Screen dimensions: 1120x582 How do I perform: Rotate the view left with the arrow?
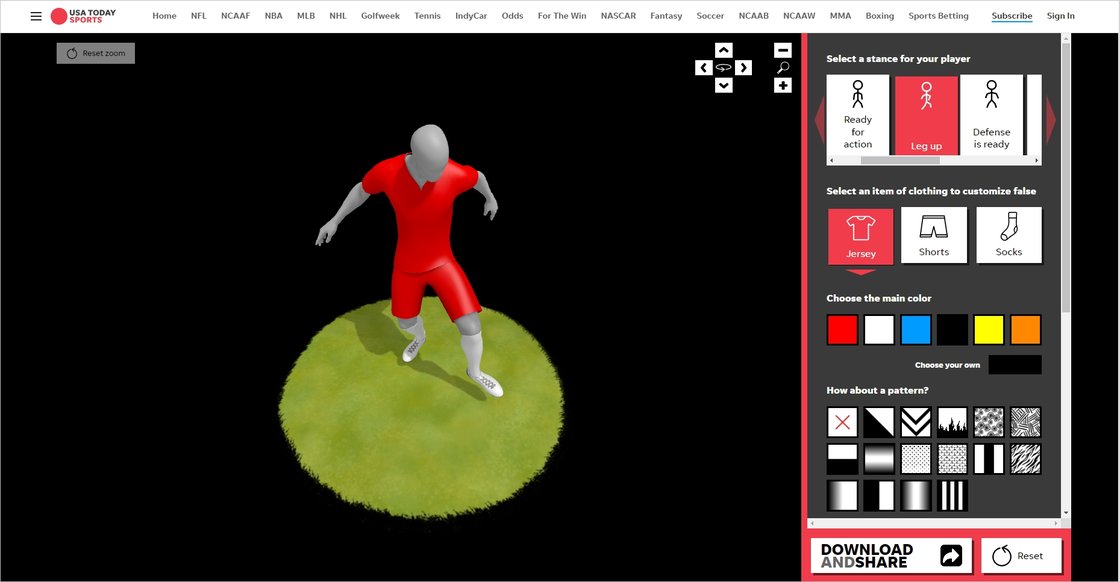(703, 68)
